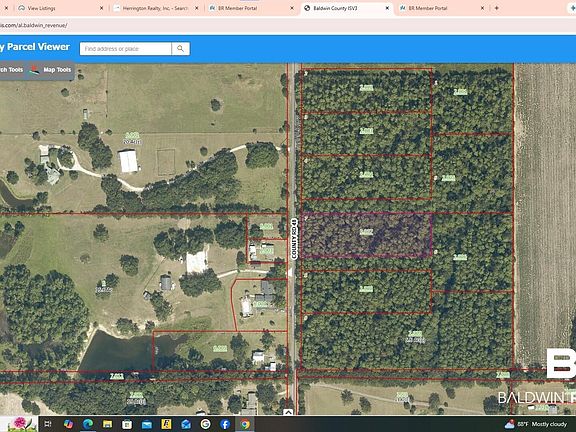Click the browser address bar URL
This screenshot has width=576, height=432.
pyautogui.click(x=34, y=25)
